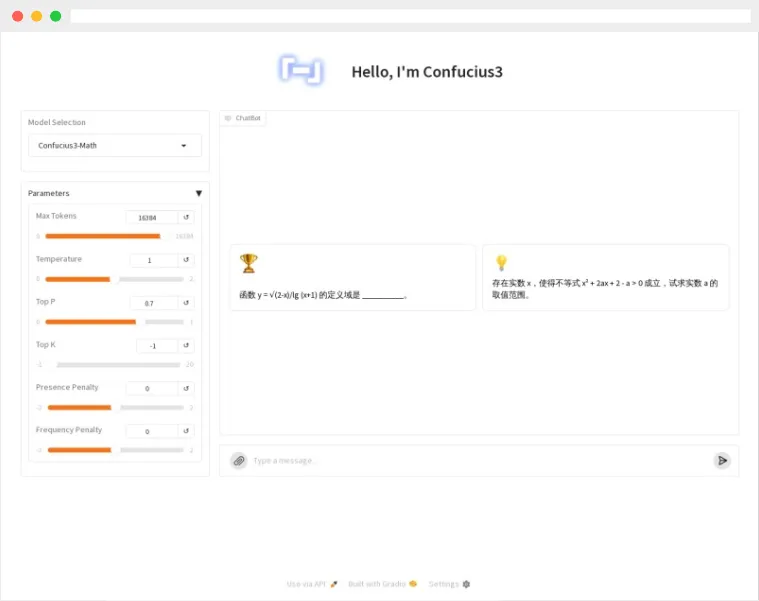
Task: Select the lightbulb example inequality question
Action: point(605,278)
